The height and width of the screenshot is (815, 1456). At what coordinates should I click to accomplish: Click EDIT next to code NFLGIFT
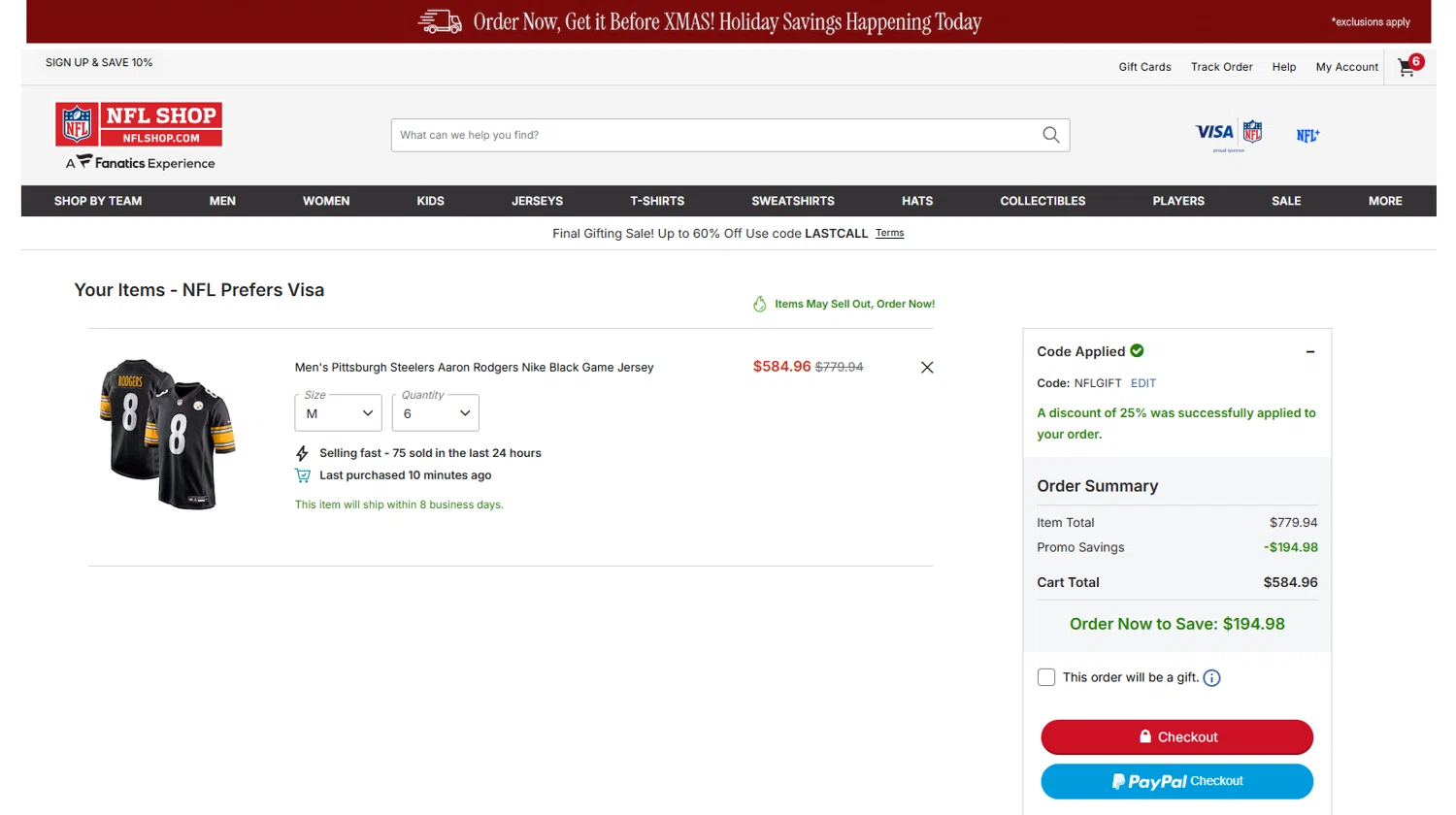[1142, 383]
